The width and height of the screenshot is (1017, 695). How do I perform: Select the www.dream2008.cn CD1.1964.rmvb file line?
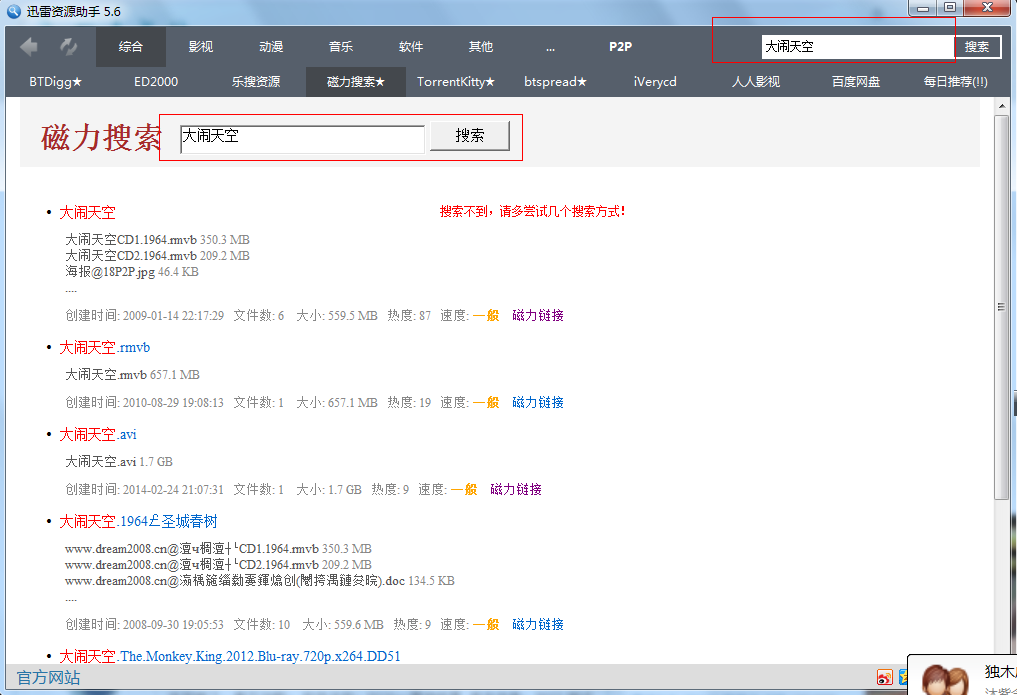tap(219, 548)
